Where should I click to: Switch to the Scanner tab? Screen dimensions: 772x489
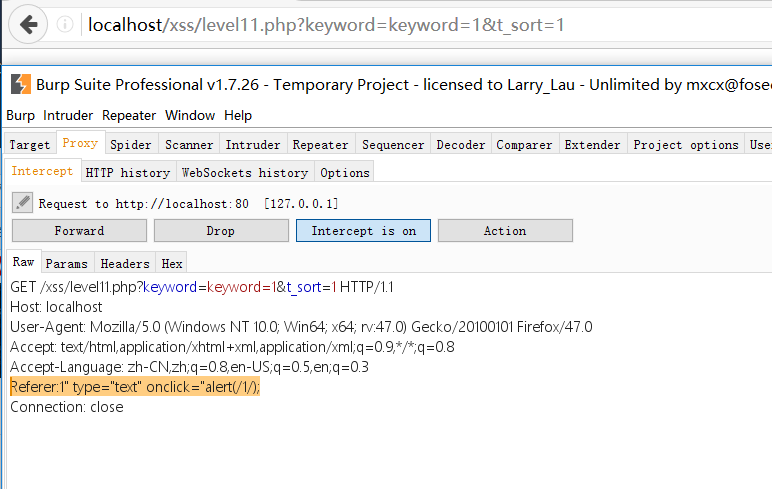[189, 144]
